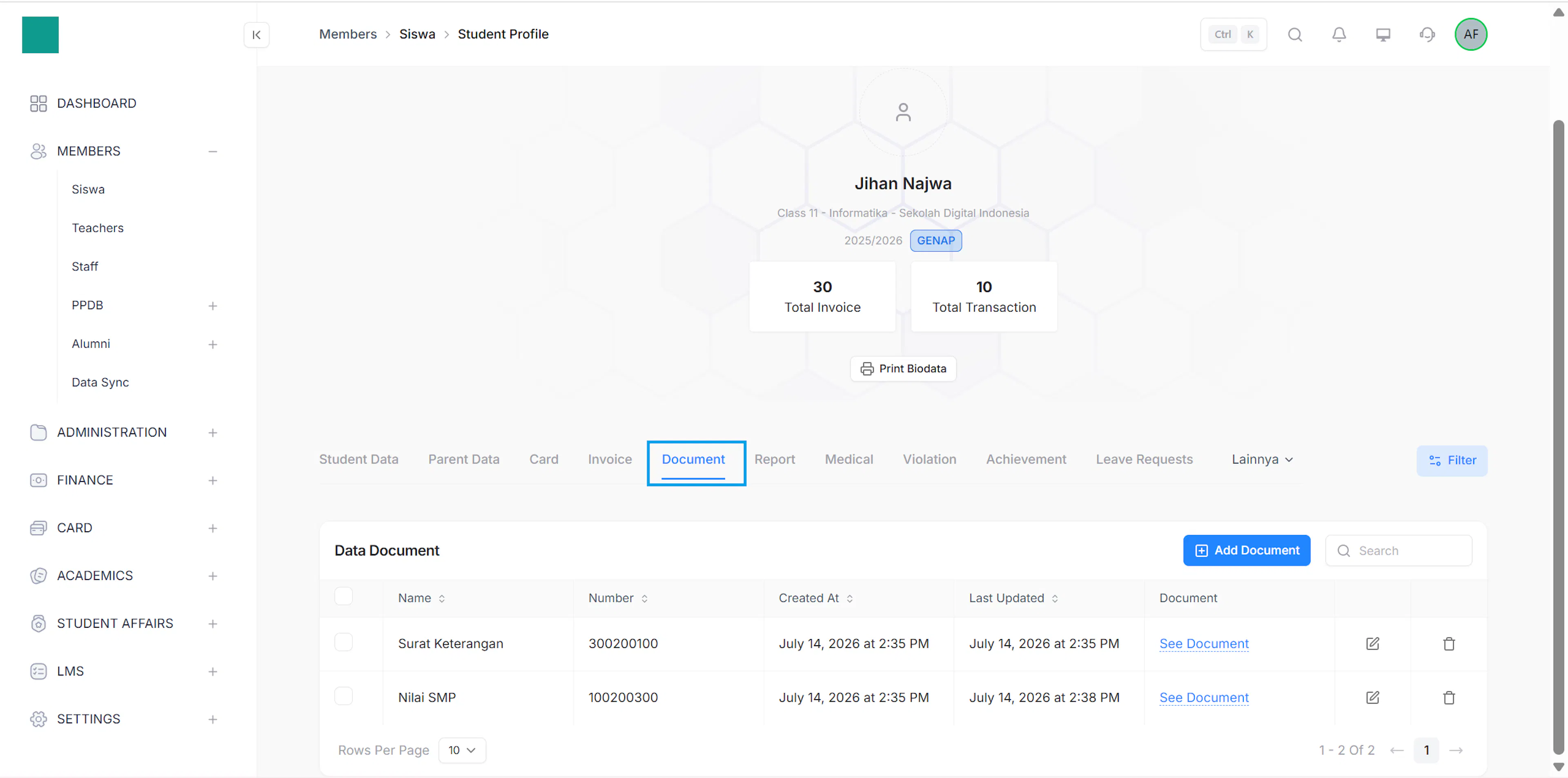Expand the Card section
This screenshot has width=1568, height=778.
[212, 528]
